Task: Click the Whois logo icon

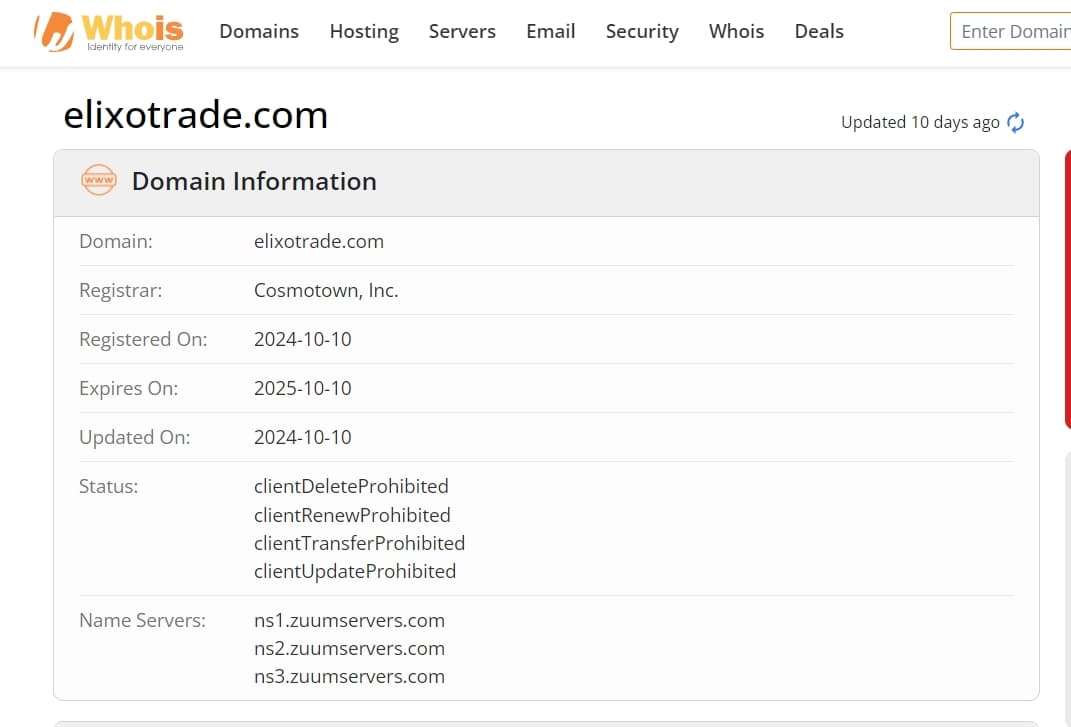Action: 109,31
